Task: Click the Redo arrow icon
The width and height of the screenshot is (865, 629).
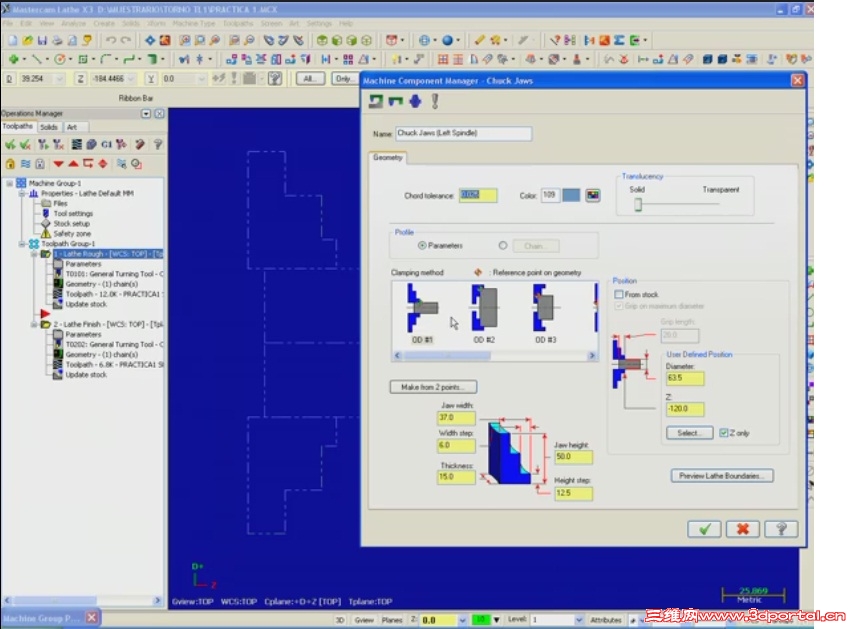Action: [x=126, y=40]
